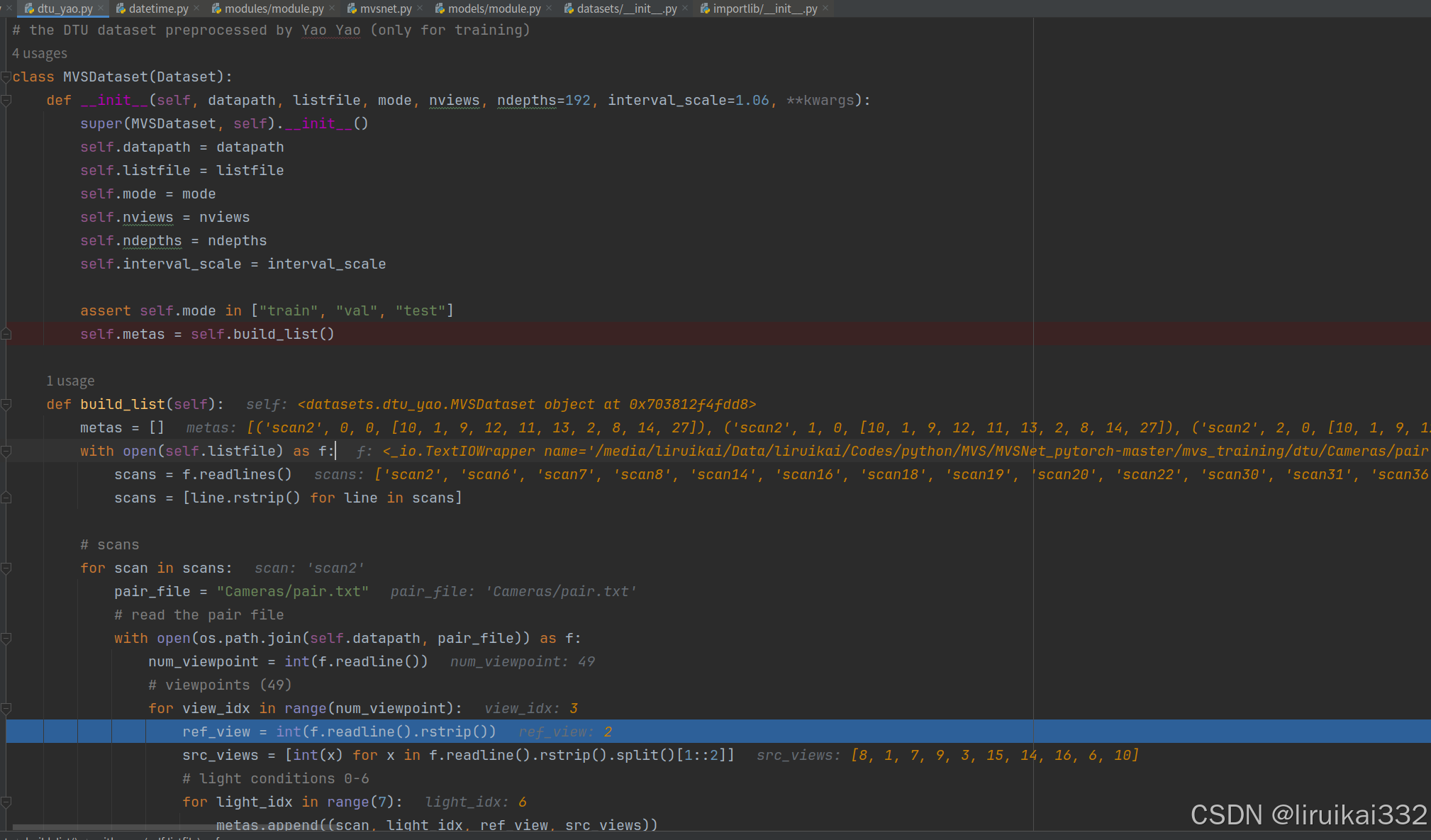Fold the 'for view_idx in range' loop
This screenshot has height=840, width=1431.
6,708
